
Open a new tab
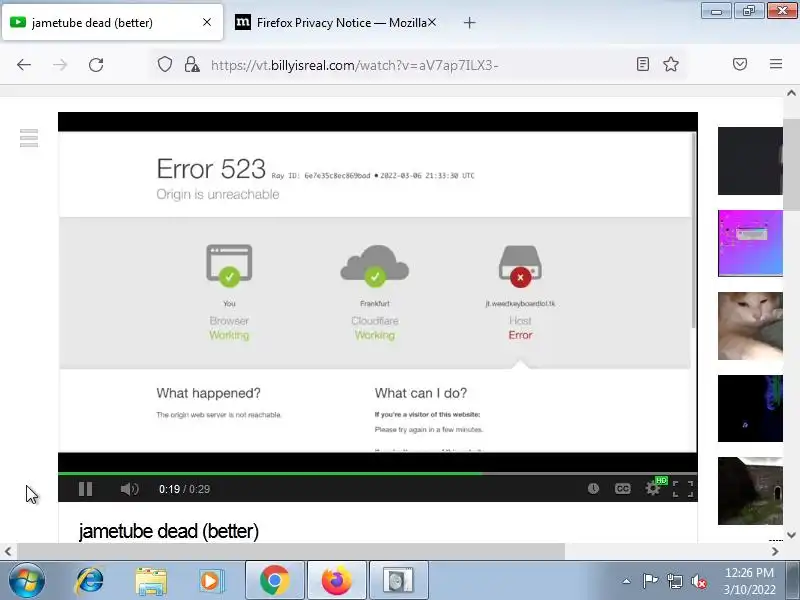(469, 23)
